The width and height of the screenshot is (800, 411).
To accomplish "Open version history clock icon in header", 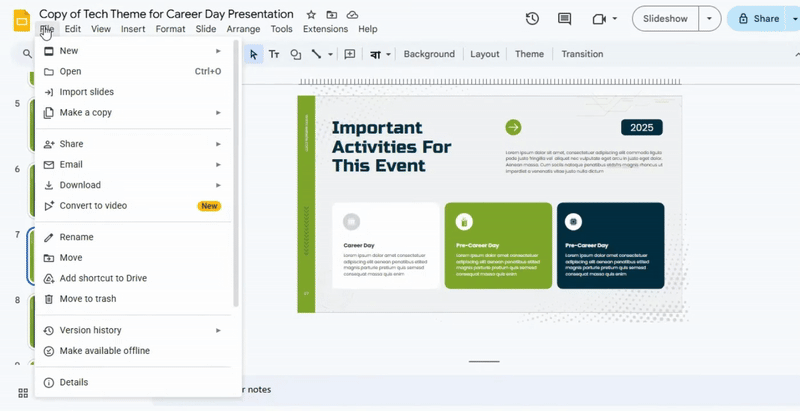I will (532, 19).
